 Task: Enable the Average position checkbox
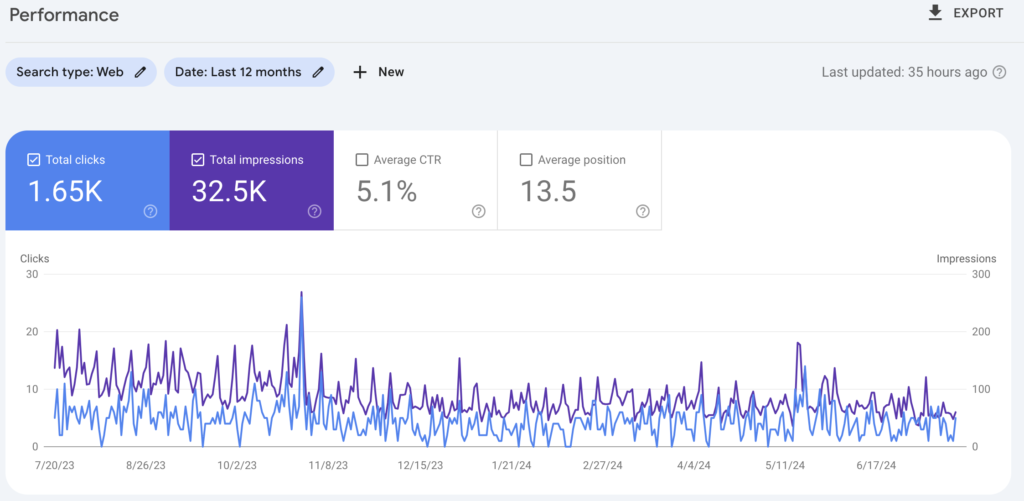(526, 160)
